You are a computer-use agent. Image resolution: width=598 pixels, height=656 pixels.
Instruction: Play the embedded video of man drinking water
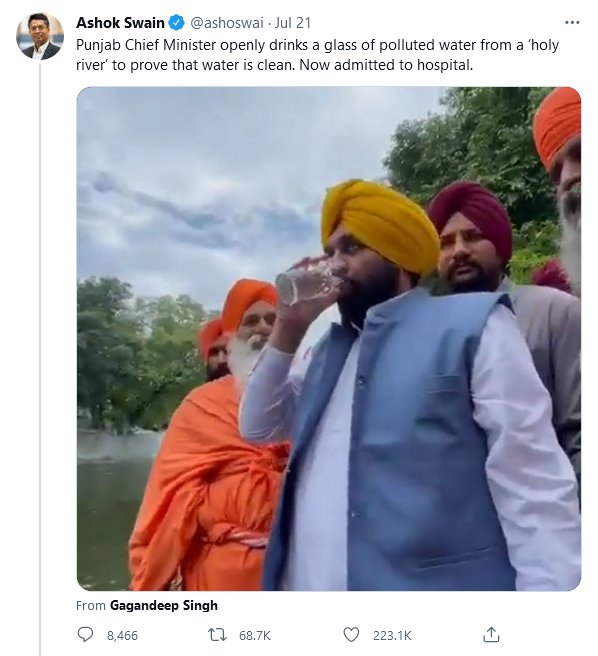tap(329, 339)
